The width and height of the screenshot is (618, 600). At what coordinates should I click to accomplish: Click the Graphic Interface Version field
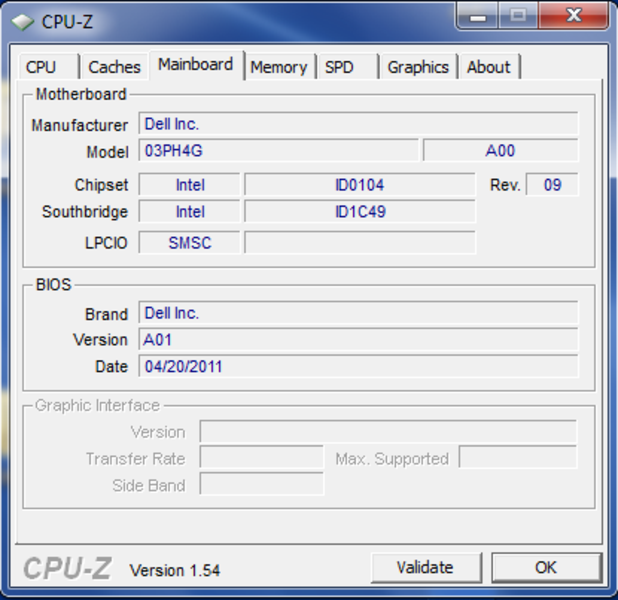pos(388,432)
